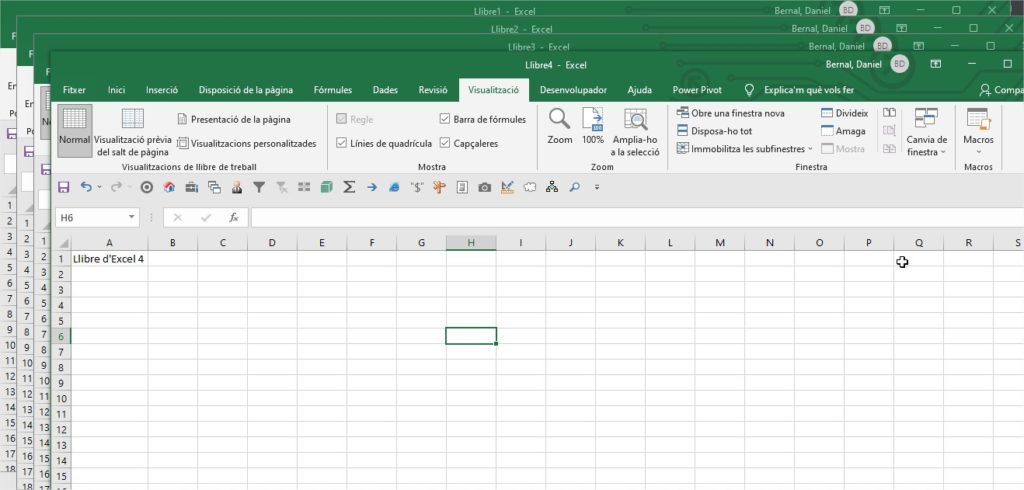This screenshot has height=490, width=1024.
Task: Open the Desenvolupador tab
Action: coord(573,90)
